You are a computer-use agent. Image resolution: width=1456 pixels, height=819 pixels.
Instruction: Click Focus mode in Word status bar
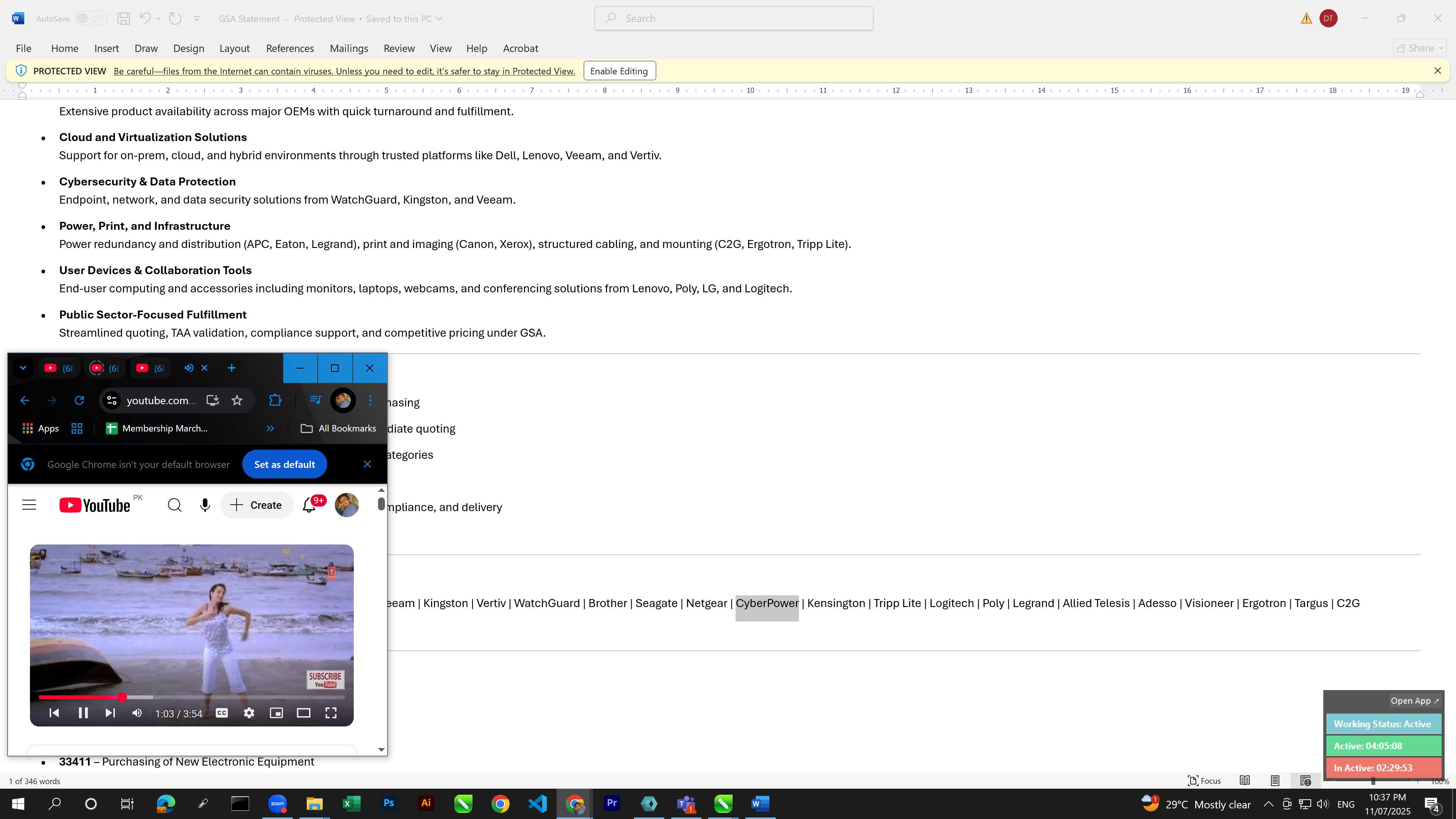coord(1205,781)
